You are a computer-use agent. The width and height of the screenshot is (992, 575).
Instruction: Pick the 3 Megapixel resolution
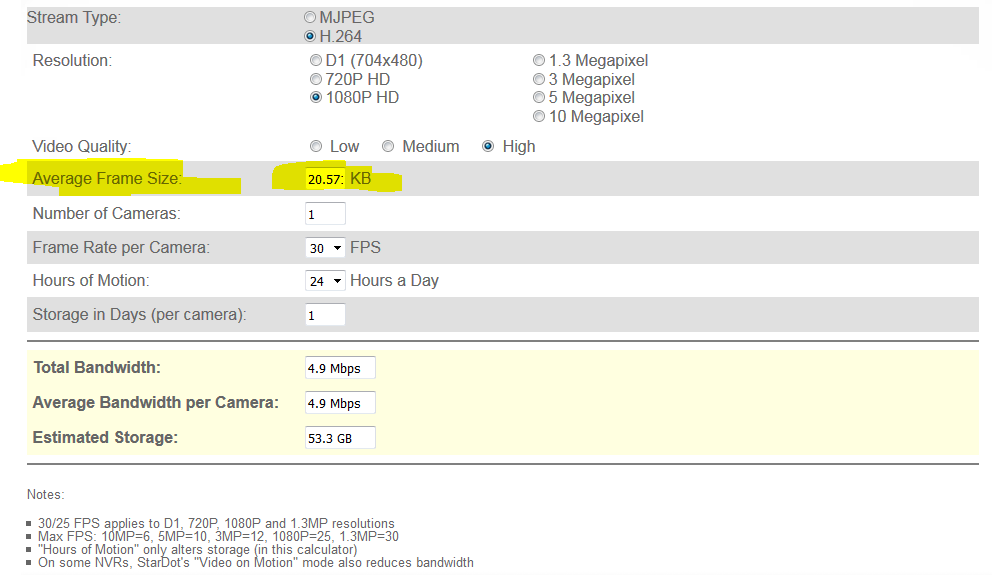point(540,79)
